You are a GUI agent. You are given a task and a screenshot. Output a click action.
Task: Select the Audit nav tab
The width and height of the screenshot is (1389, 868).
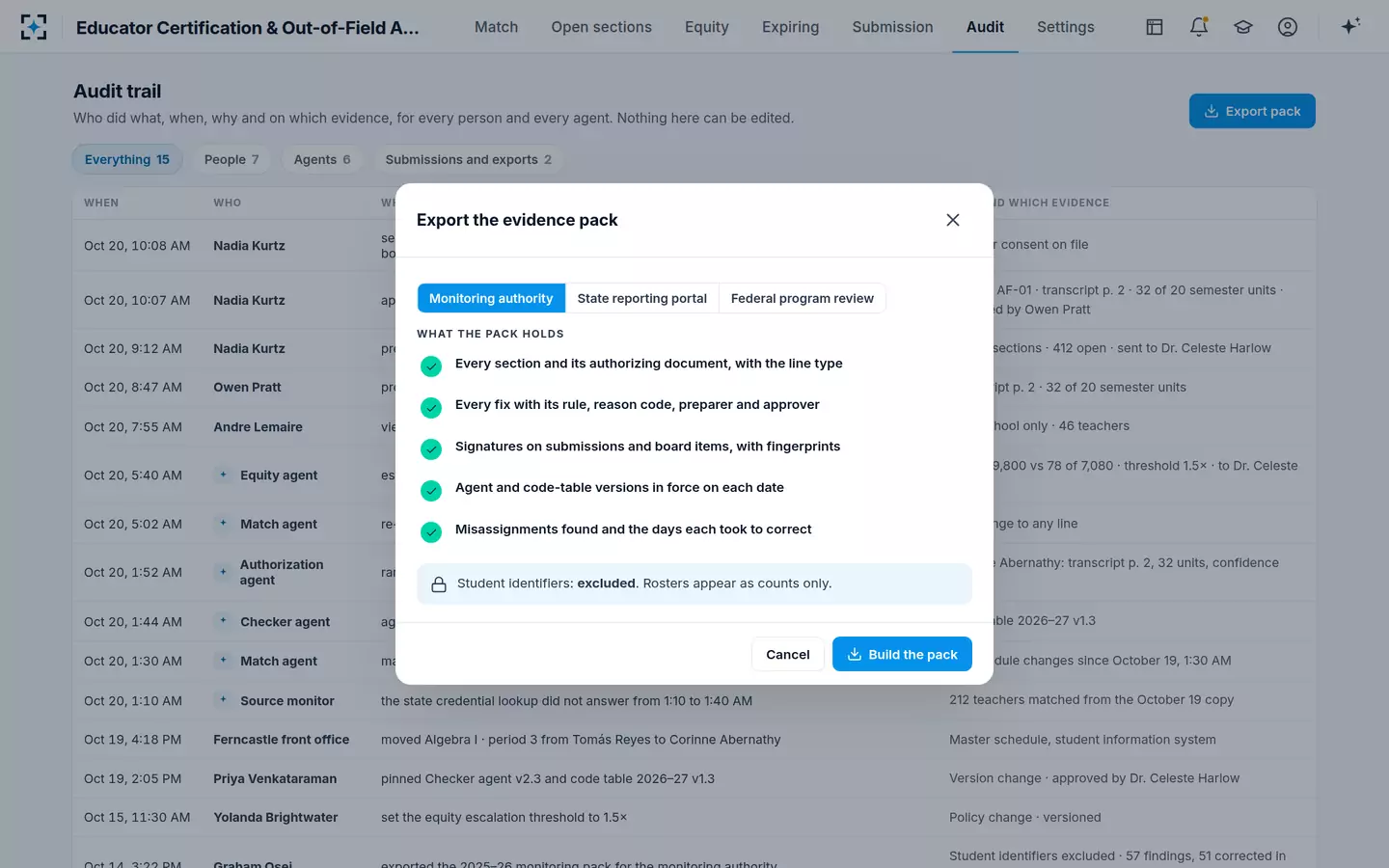click(985, 27)
